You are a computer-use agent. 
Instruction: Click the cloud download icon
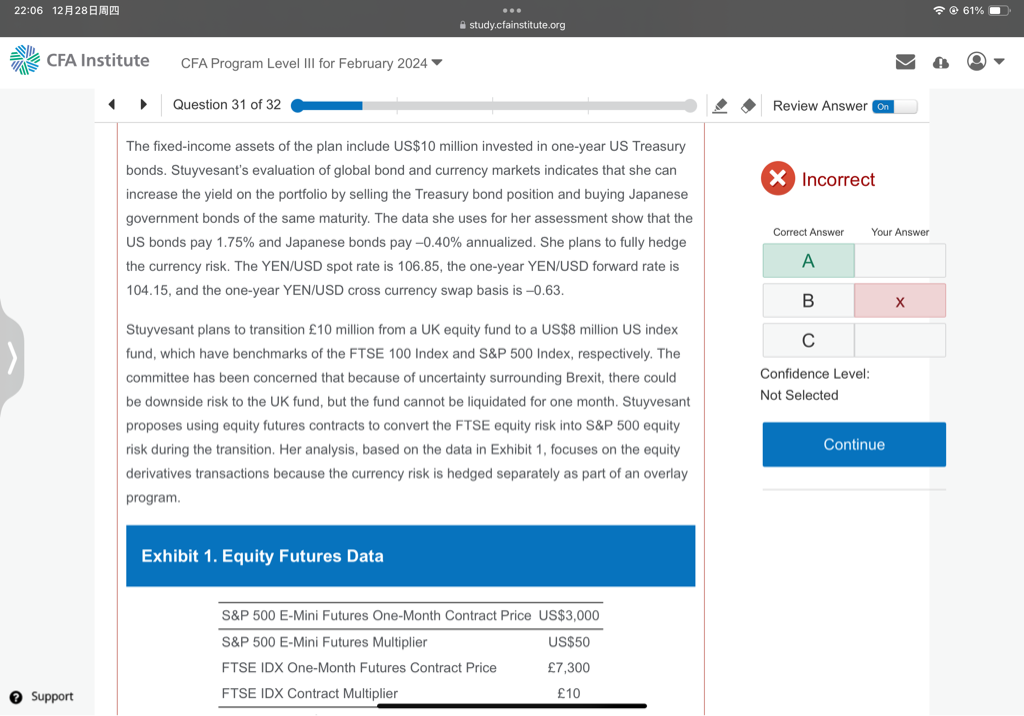tap(940, 62)
